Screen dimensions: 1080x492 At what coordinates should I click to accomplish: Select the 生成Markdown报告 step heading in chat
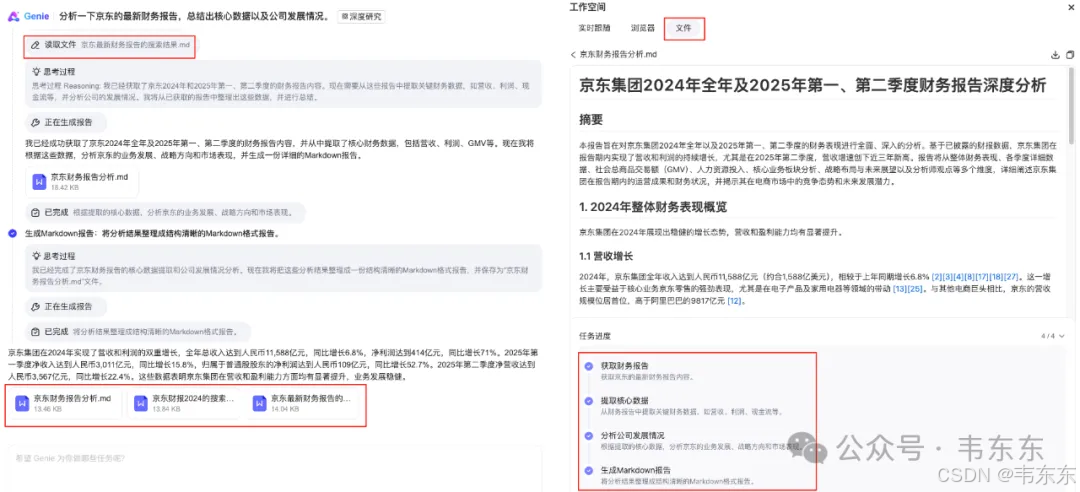[x=152, y=234]
